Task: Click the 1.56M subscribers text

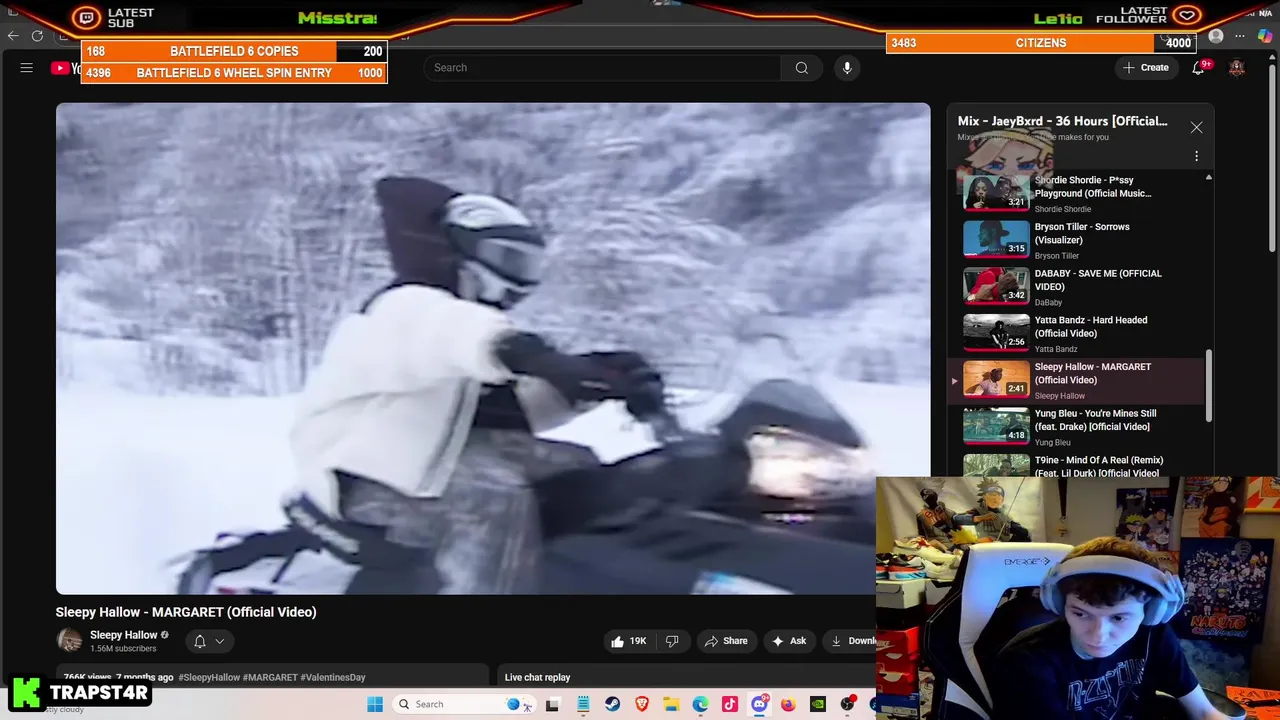Action: (x=123, y=649)
